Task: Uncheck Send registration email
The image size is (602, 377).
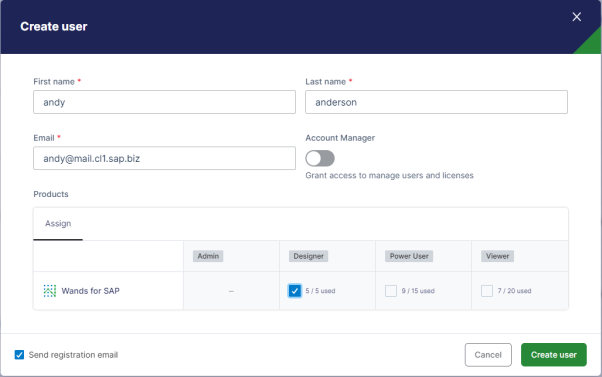Action: click(x=19, y=355)
